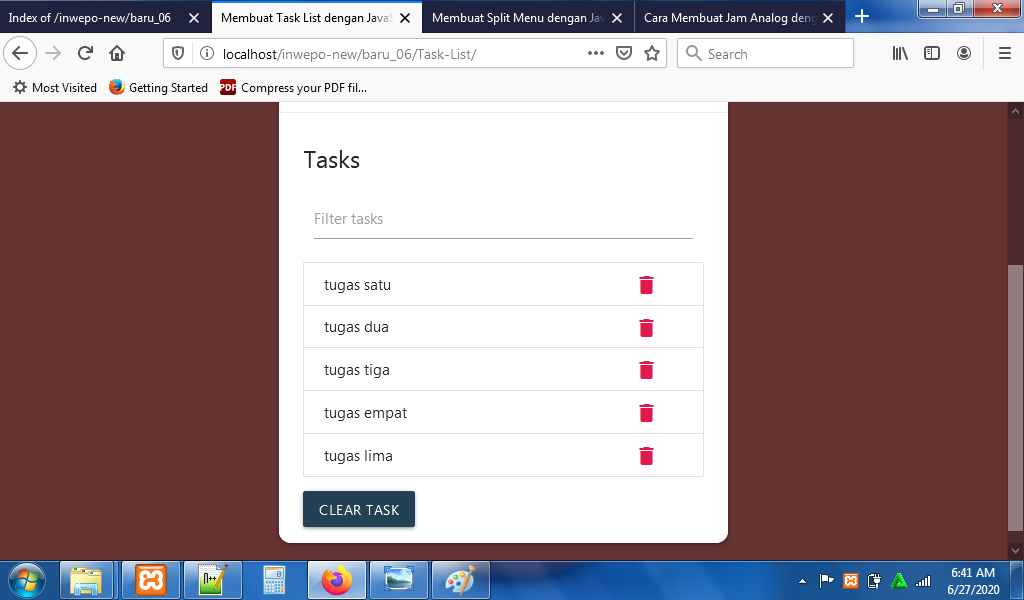Show site information icon in address bar
1024x600 pixels.
coord(206,54)
